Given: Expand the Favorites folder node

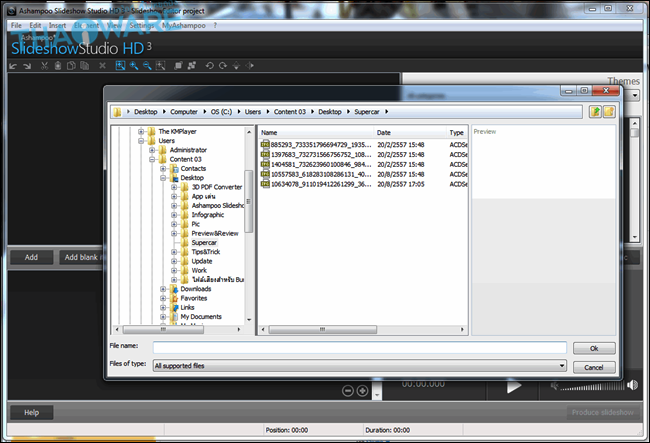Looking at the screenshot, I should [x=163, y=298].
